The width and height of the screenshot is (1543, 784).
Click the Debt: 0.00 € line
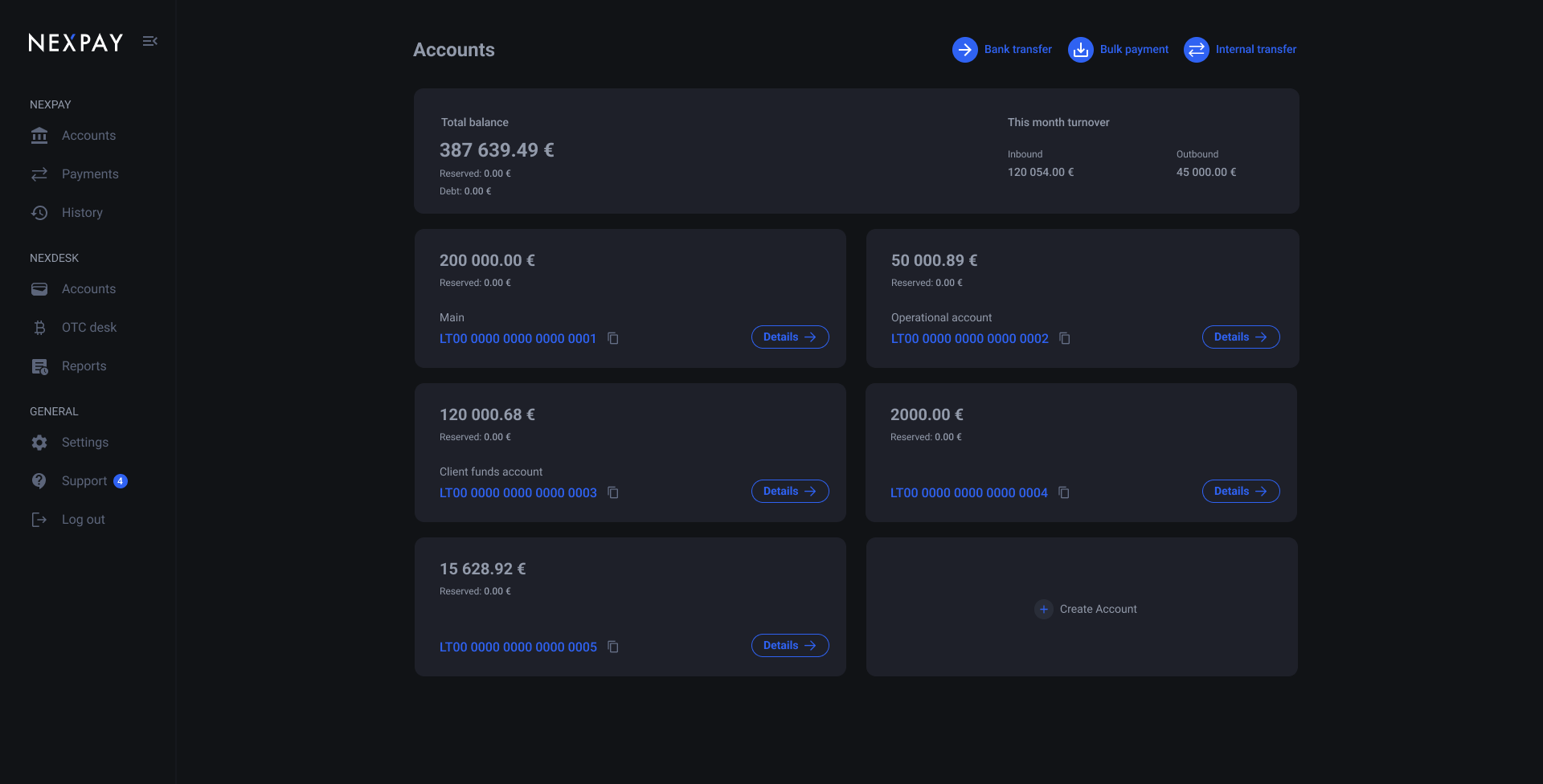tap(465, 191)
